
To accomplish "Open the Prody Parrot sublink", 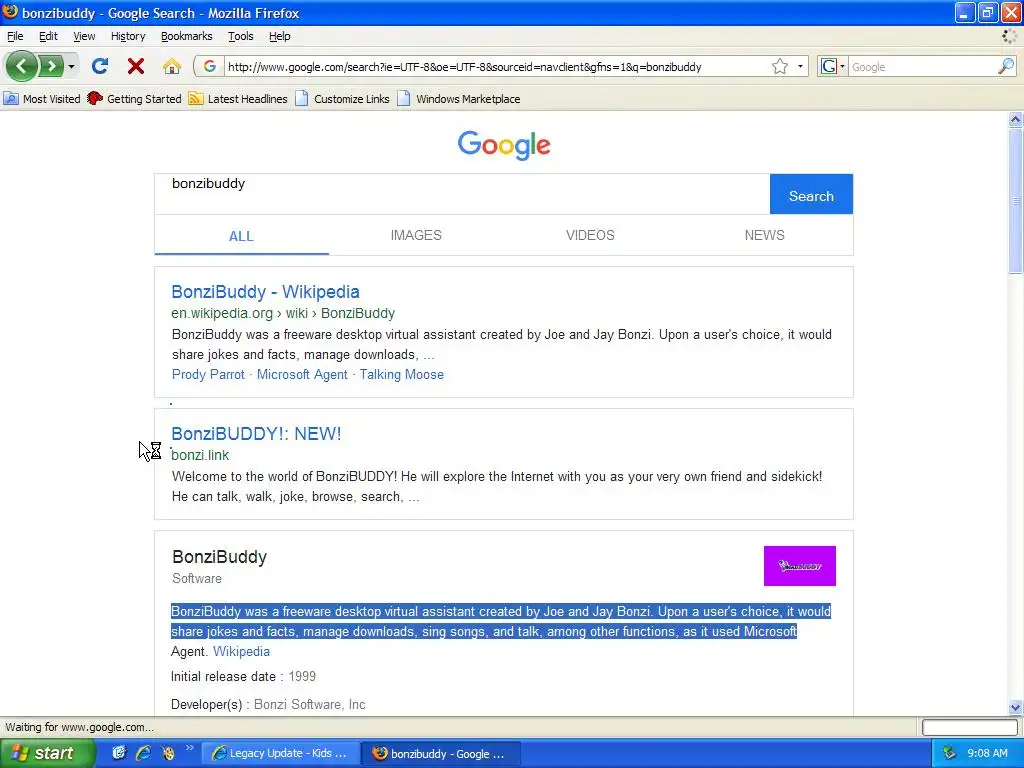I will pyautogui.click(x=208, y=374).
